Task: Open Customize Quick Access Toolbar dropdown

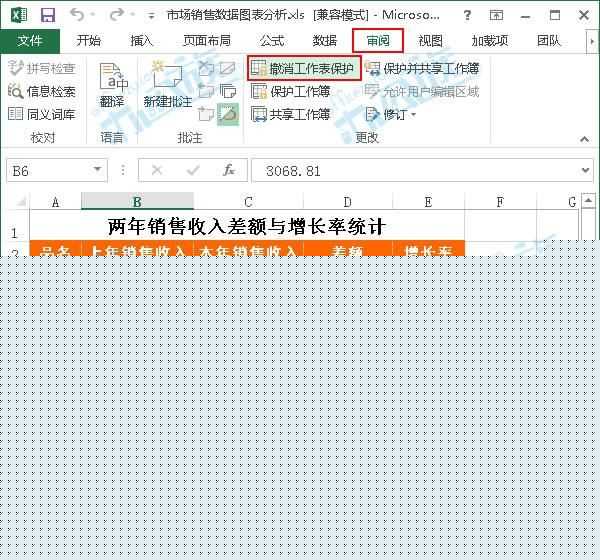Action: pyautogui.click(x=151, y=16)
